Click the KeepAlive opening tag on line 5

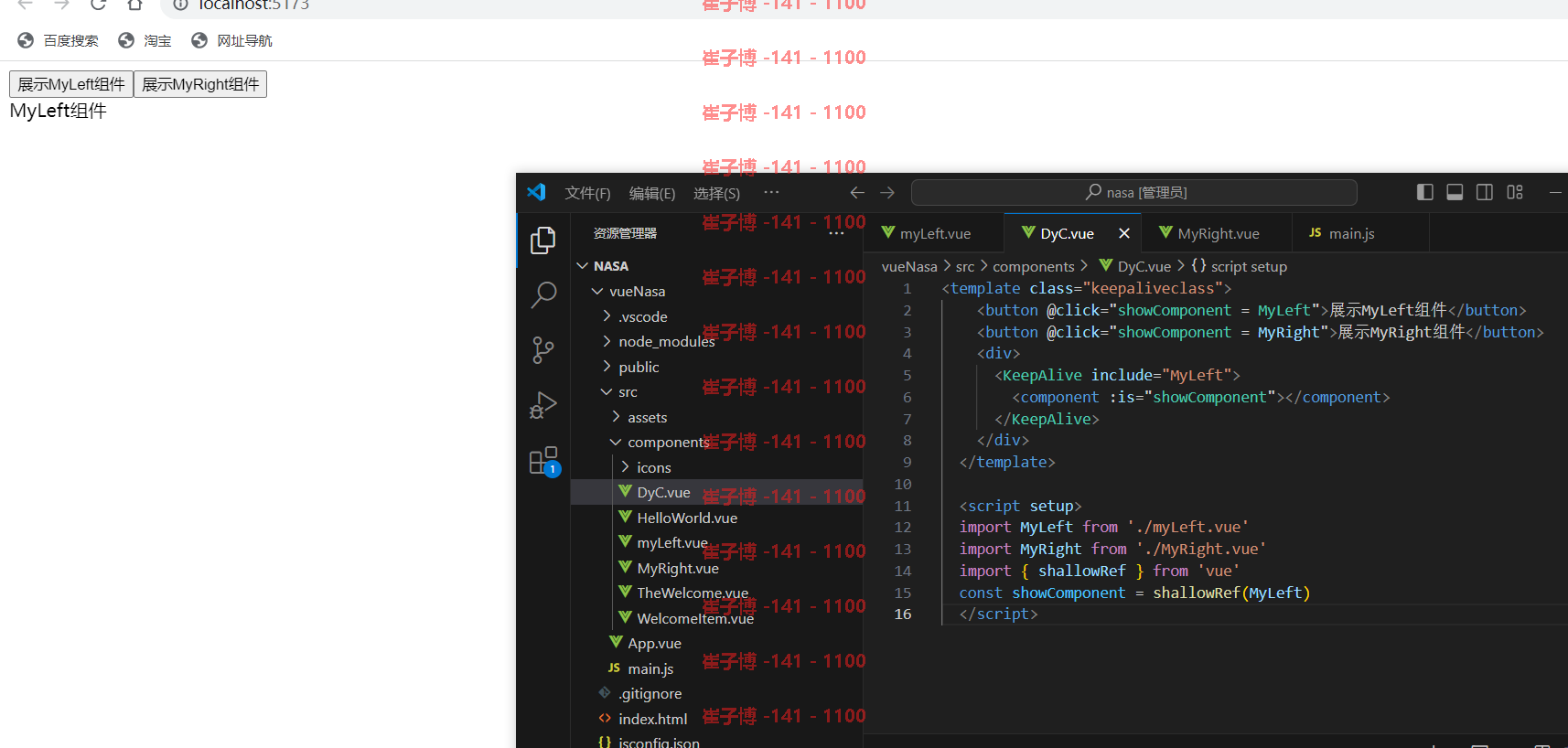point(1116,375)
